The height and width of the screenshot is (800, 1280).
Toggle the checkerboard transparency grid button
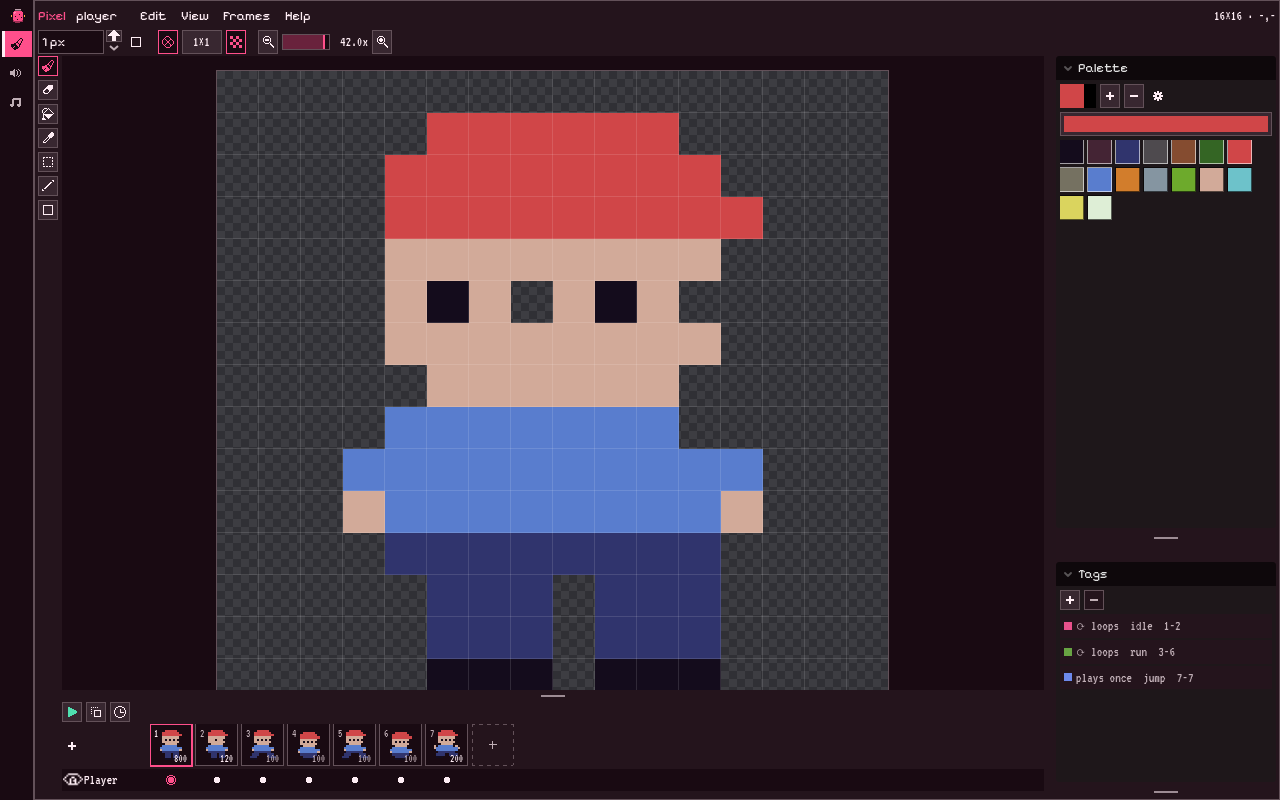tap(236, 42)
